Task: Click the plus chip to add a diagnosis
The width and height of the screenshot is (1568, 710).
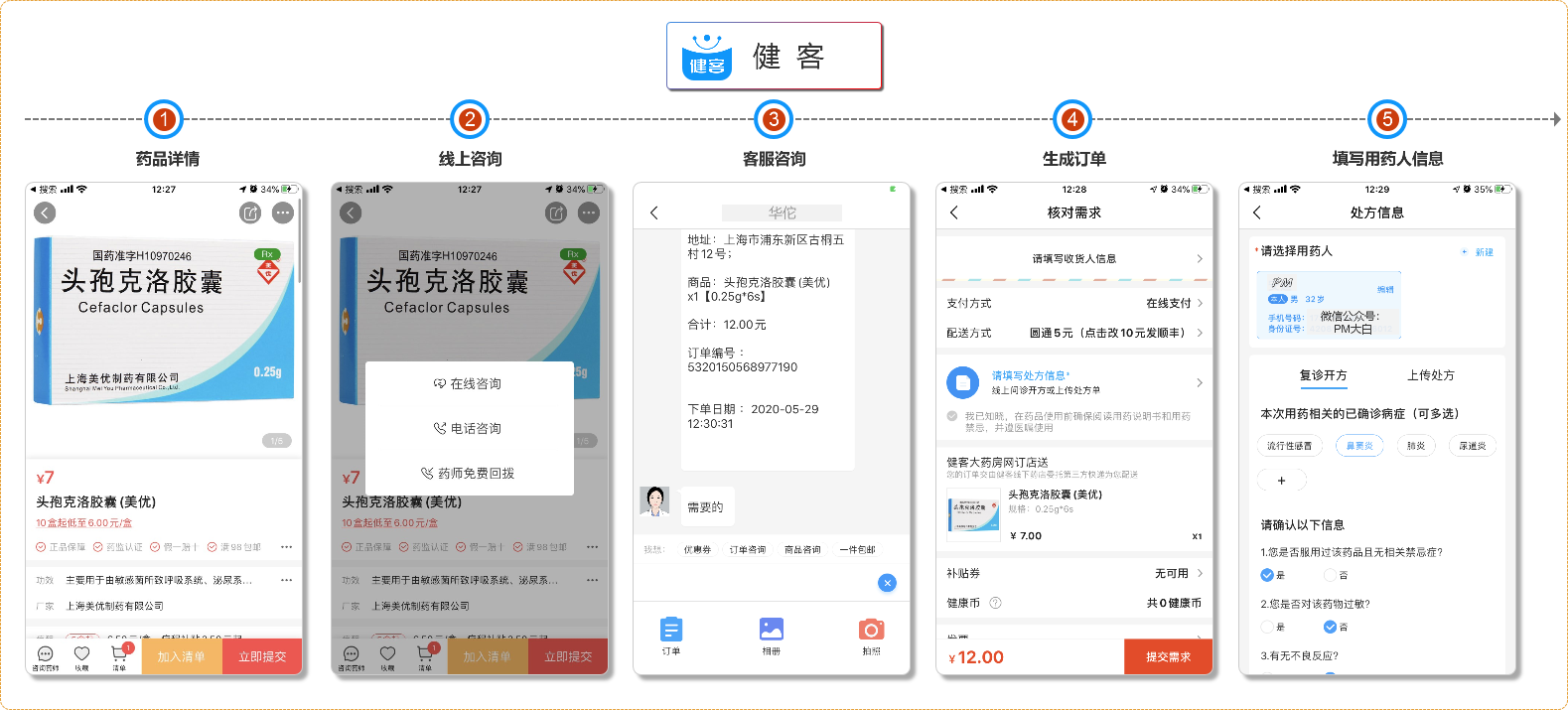Action: (1281, 481)
